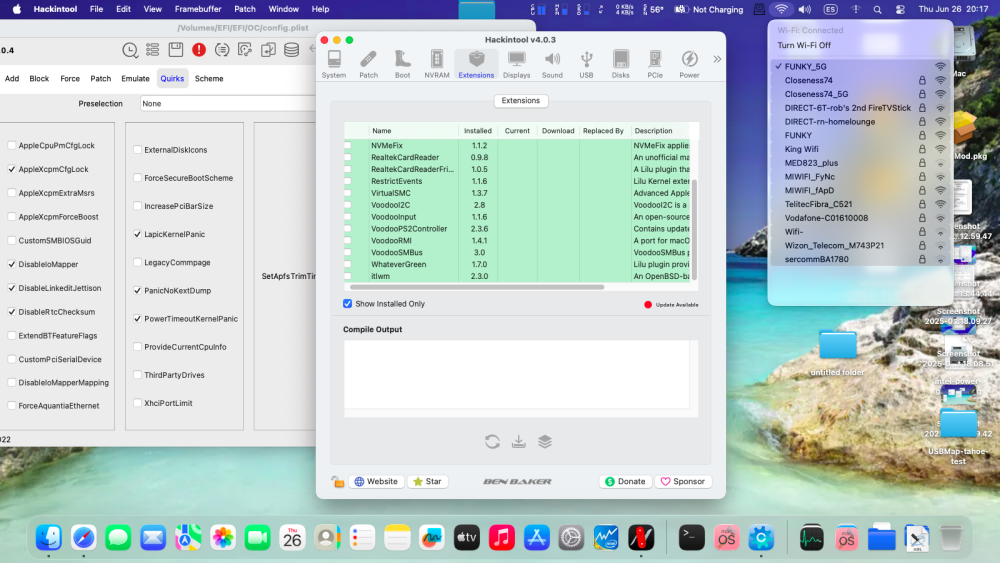The image size is (1000, 563).
Task: Click the database stack icon
Action: point(291,50)
